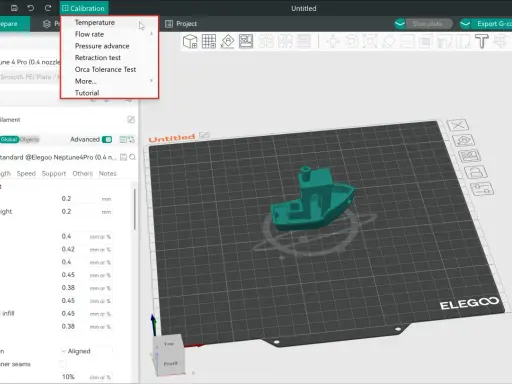Screen dimensions: 512x384
Task: Click the Cut tool icon
Action: 407,41
